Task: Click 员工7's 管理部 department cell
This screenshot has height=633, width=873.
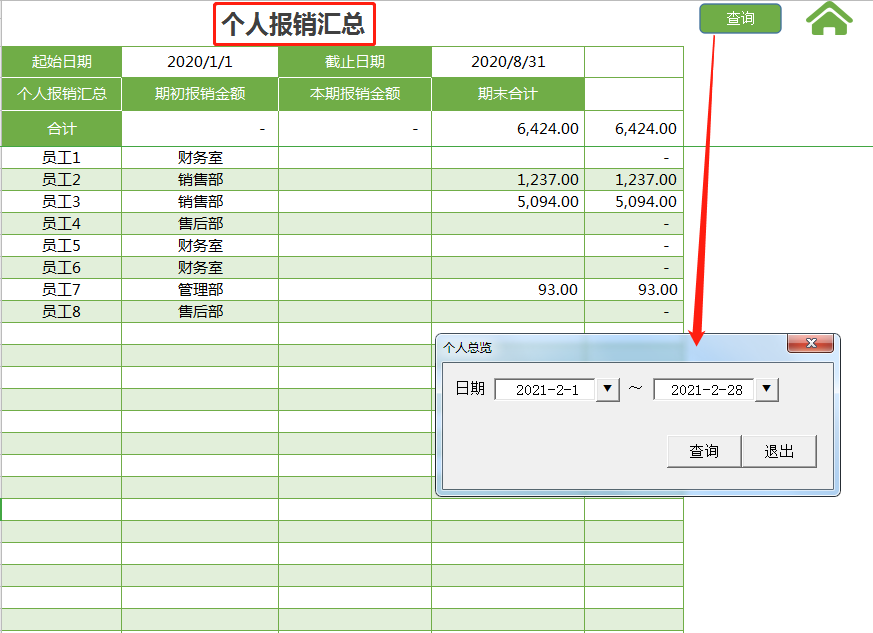Action: pyautogui.click(x=199, y=289)
